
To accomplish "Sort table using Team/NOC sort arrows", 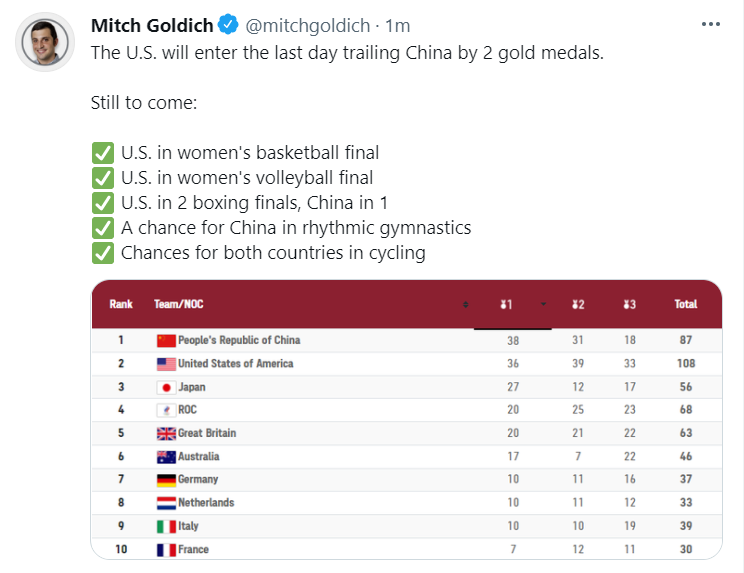I will coord(465,305).
